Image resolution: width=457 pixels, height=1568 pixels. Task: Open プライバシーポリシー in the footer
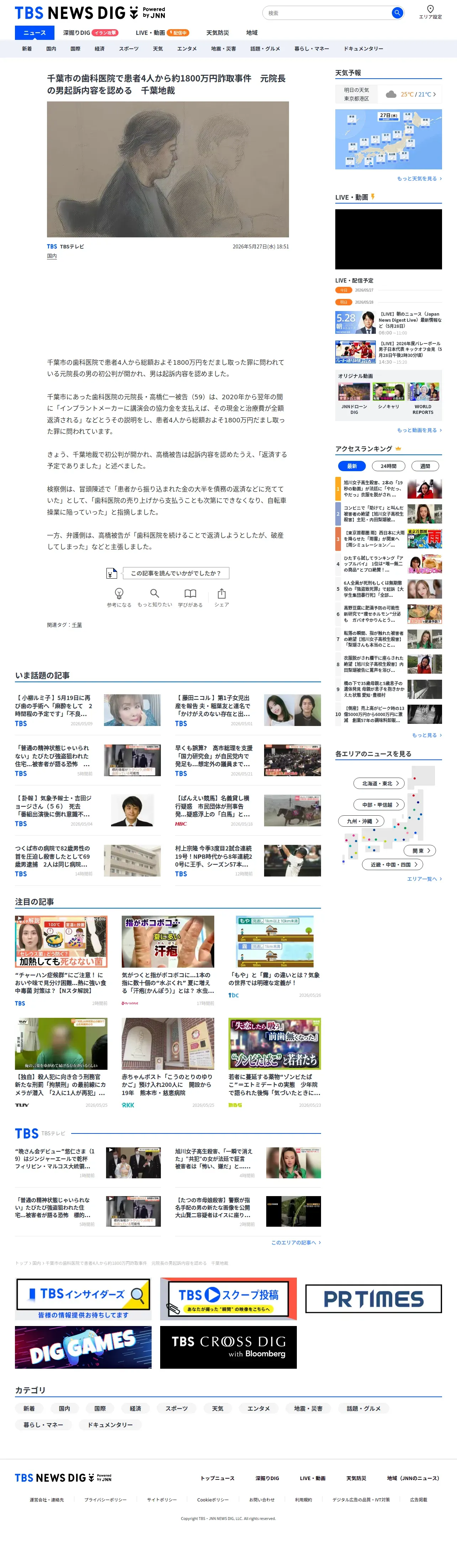[x=105, y=1500]
